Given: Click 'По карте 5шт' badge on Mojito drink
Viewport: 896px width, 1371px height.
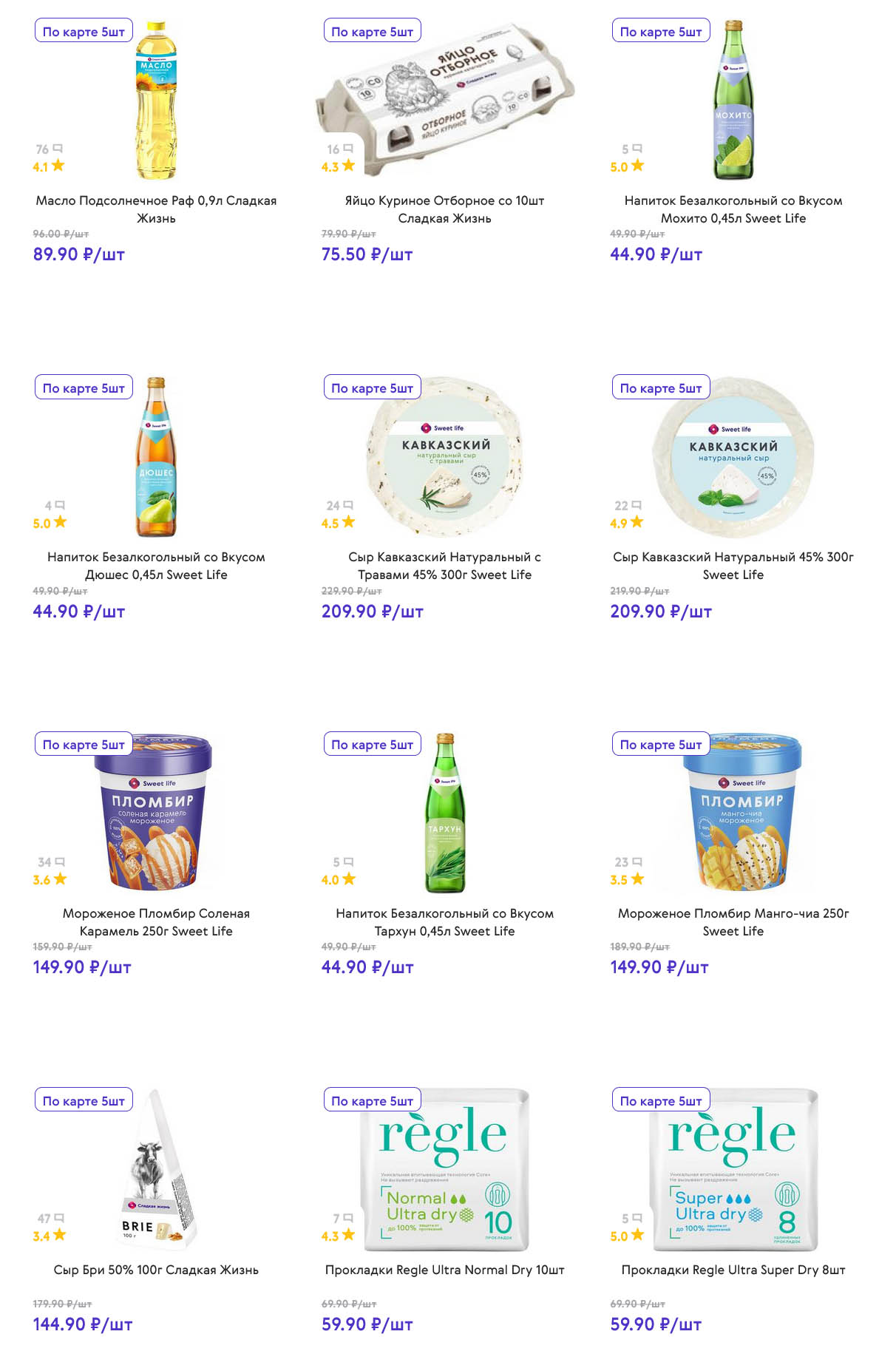Looking at the screenshot, I should coord(661,31).
